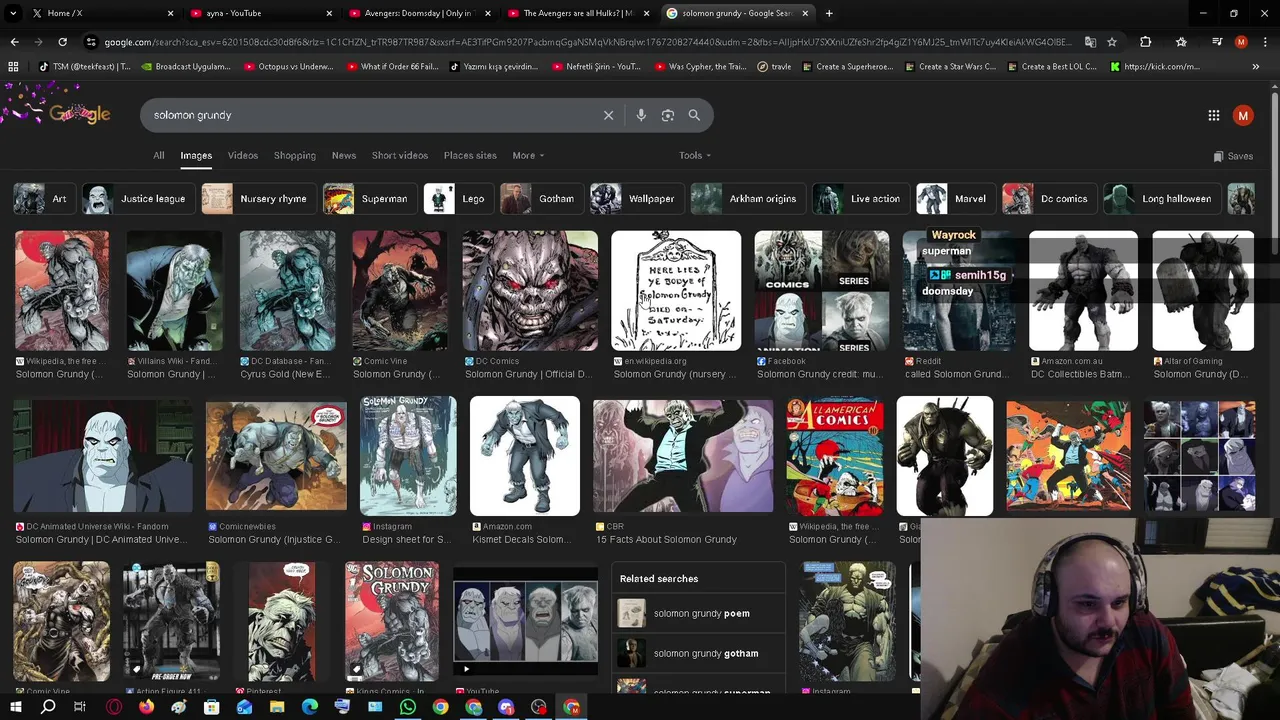Click the Chrome address bar URL

pyautogui.click(x=586, y=42)
